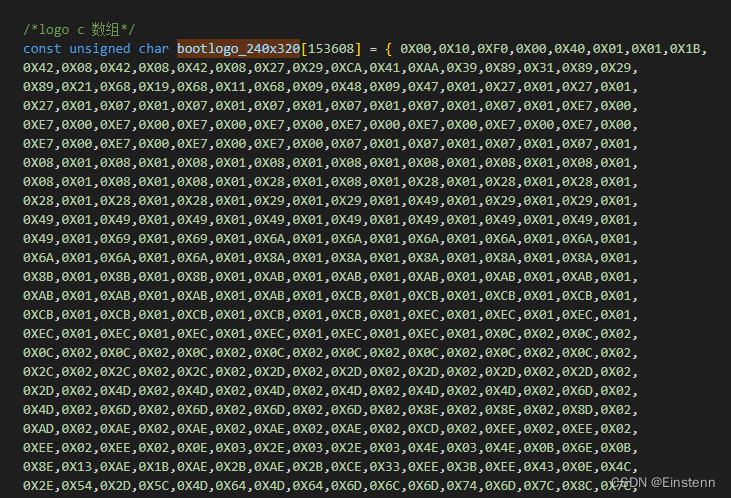Click the hex value 0X6C
This screenshot has width=731, height=498.
tap(385, 486)
